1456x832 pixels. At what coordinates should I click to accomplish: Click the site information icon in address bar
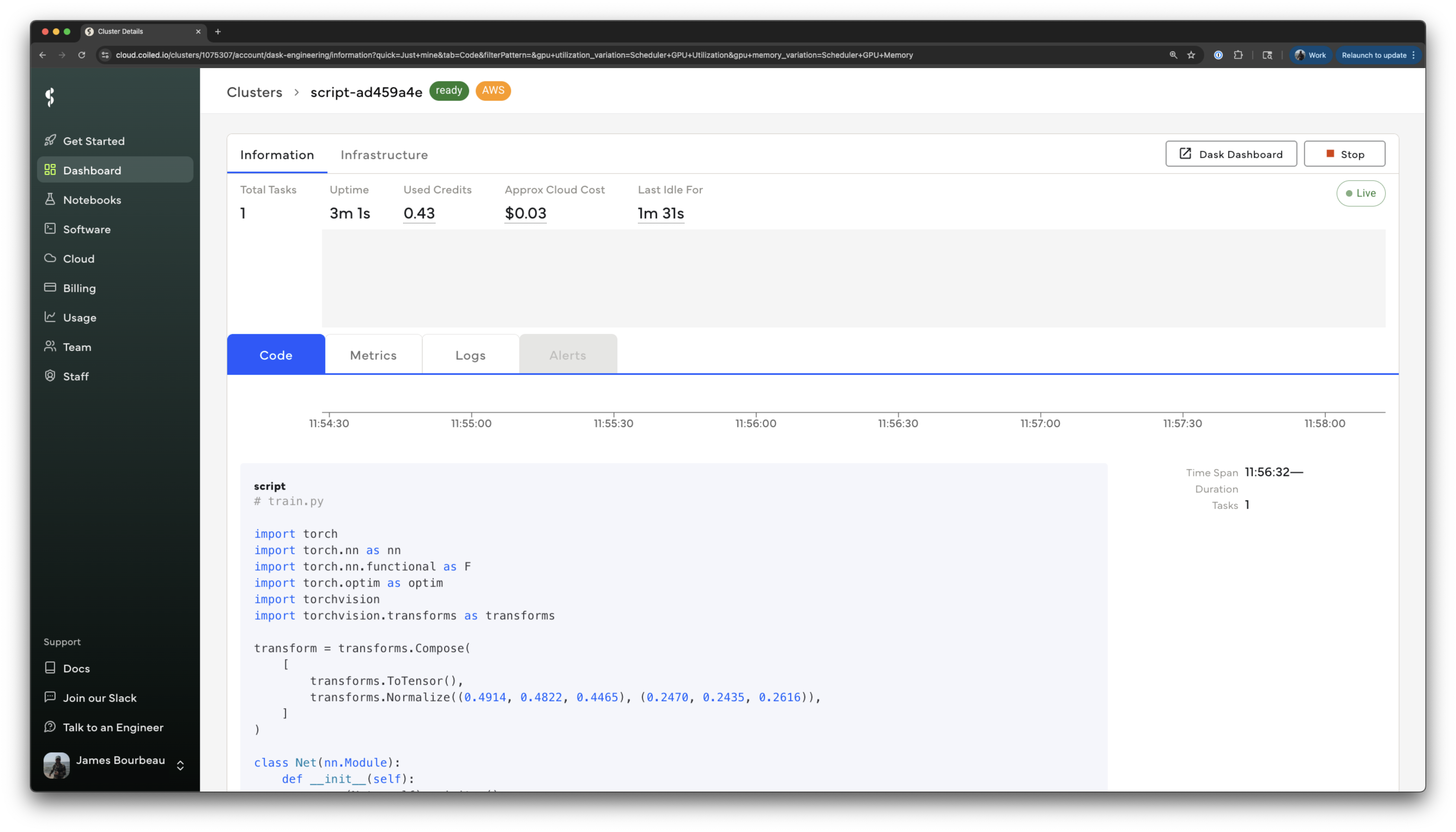[x=105, y=55]
